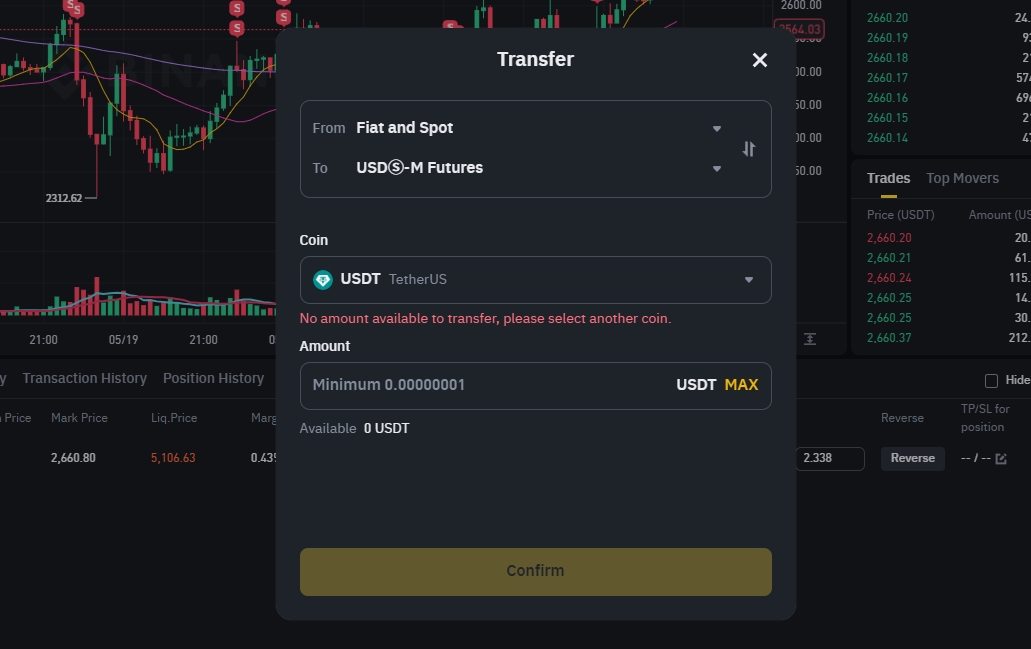Tick the Hide checkbox

click(992, 381)
